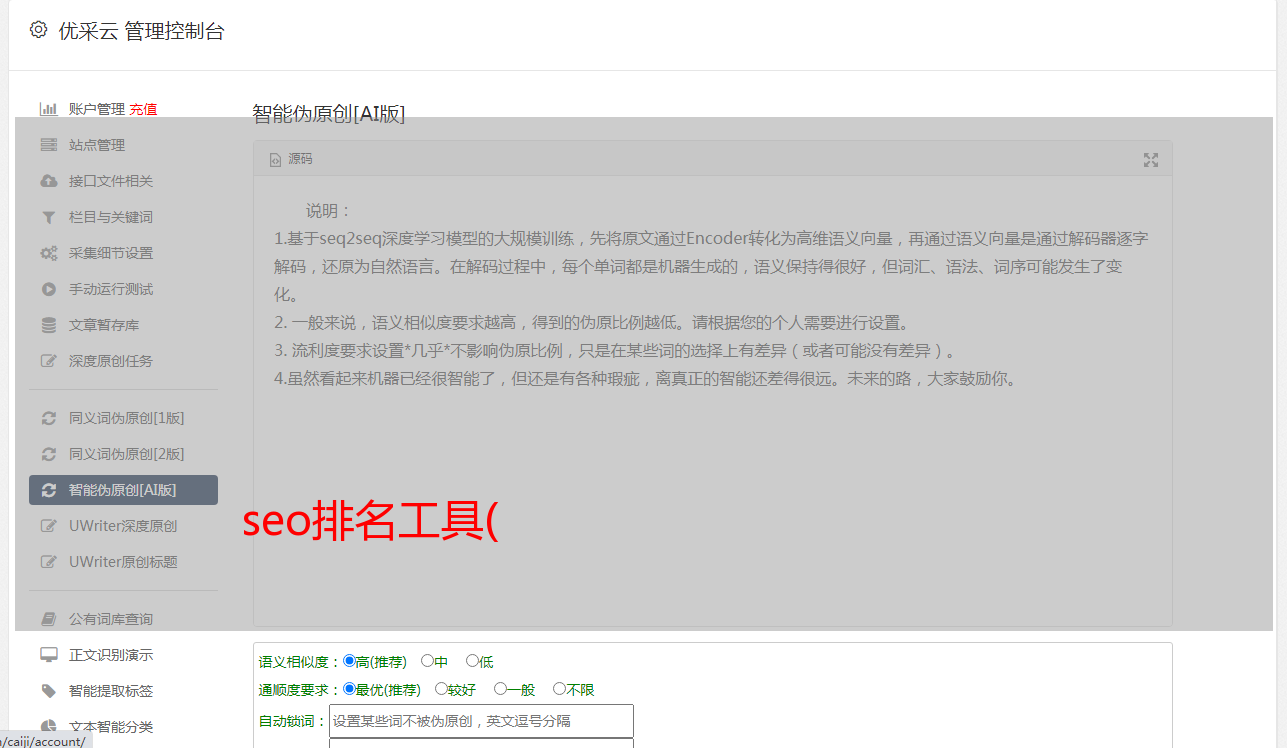Open 采集细节设置 menu item
1287x748 pixels.
pyautogui.click(x=111, y=253)
